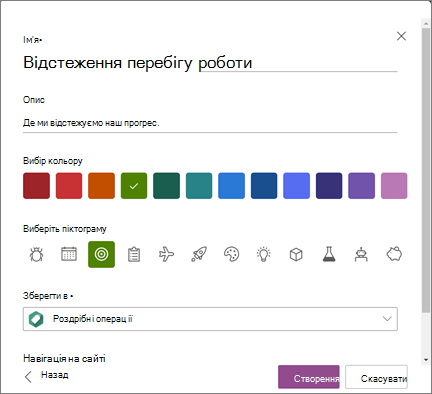Pick the cube icon
The width and height of the screenshot is (432, 394).
tap(296, 255)
